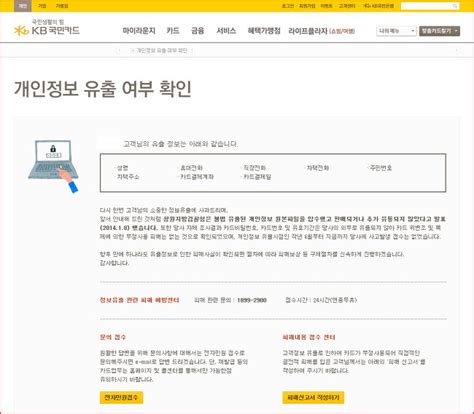The height and width of the screenshot is (414, 474).
Task: Click the 자택전화 leaked item text
Action: click(318, 168)
